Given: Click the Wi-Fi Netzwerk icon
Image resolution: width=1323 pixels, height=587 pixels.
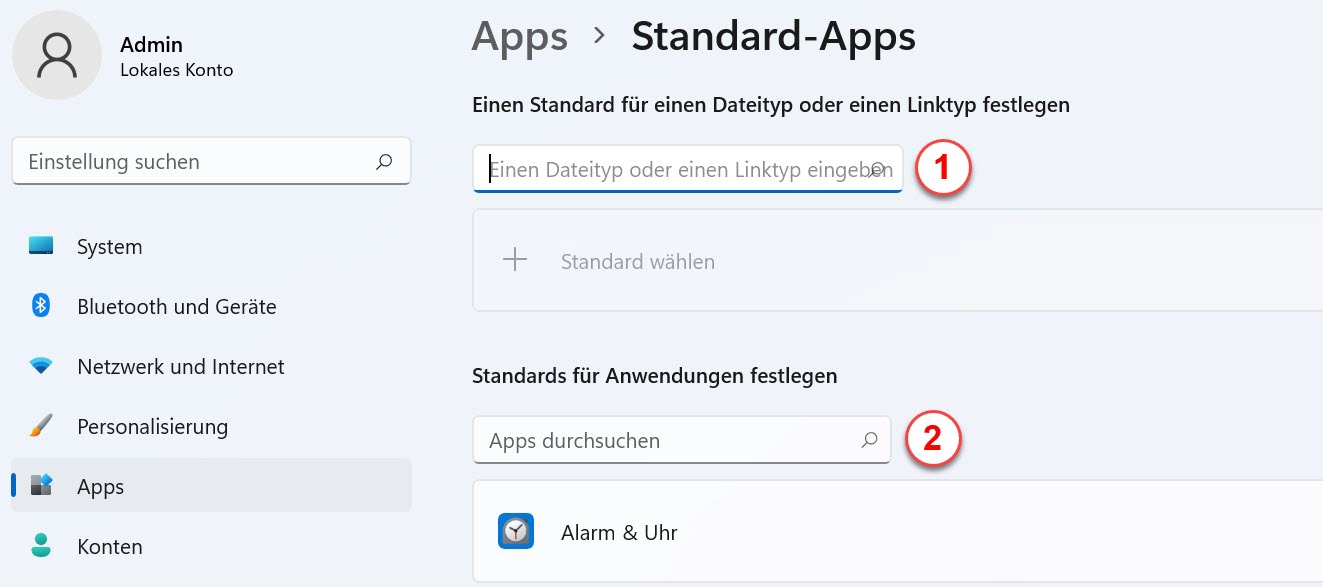Looking at the screenshot, I should 41,367.
